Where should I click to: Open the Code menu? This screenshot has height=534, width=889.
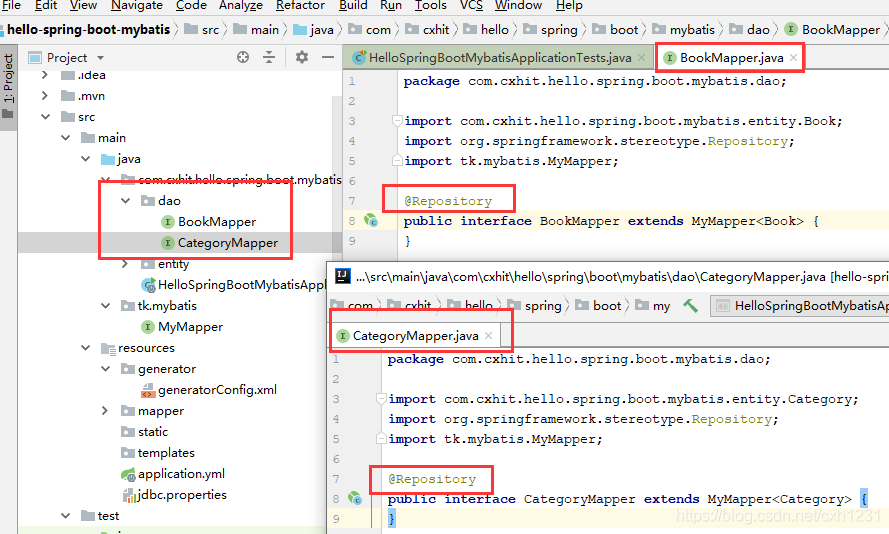tap(191, 5)
